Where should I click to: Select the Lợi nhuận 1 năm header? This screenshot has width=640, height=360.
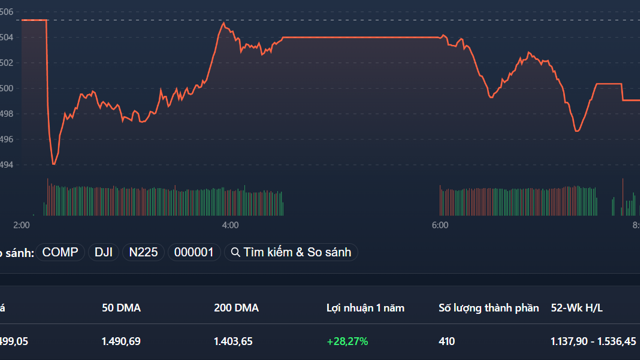click(365, 308)
